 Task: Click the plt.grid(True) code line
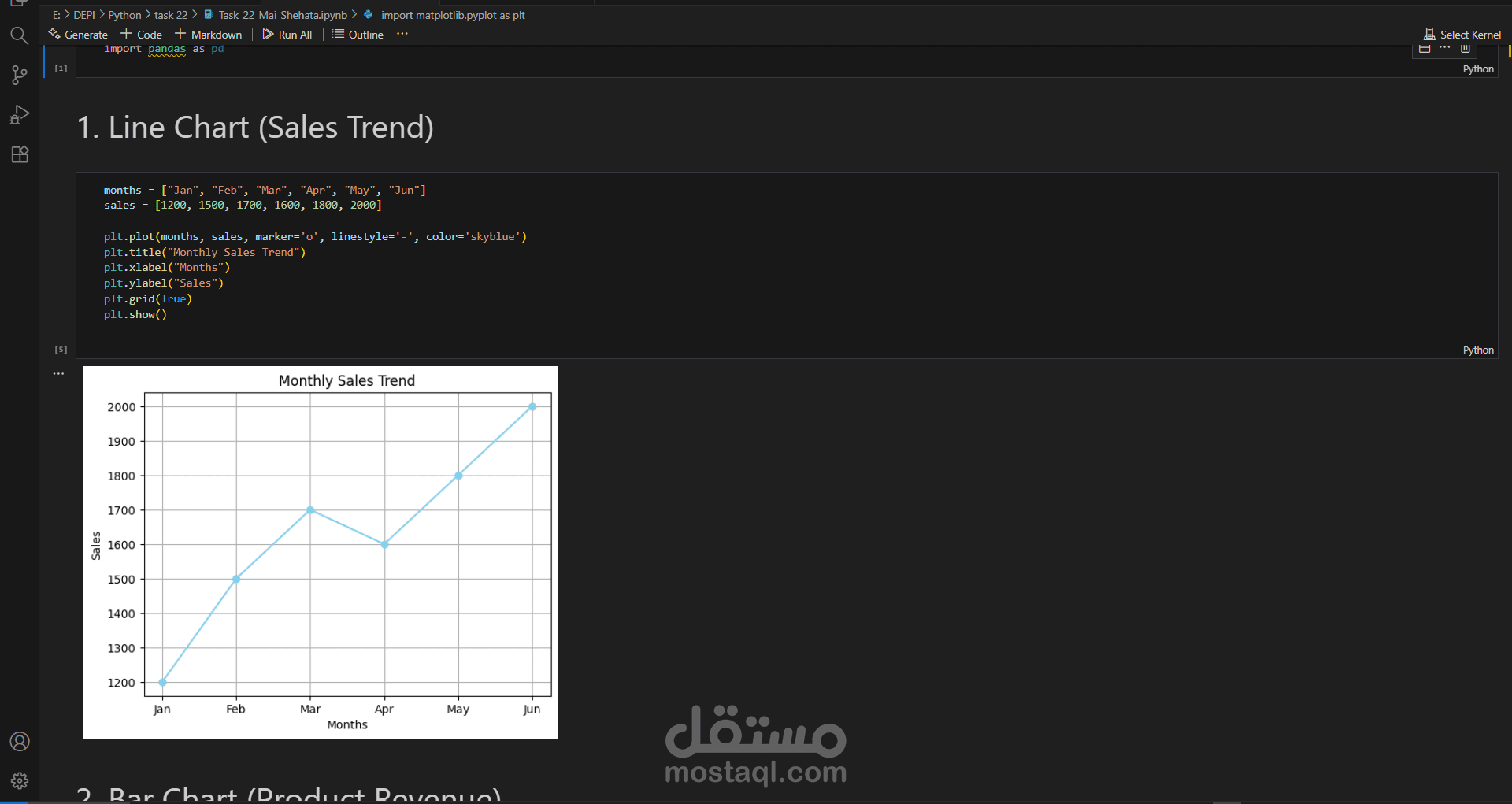148,298
